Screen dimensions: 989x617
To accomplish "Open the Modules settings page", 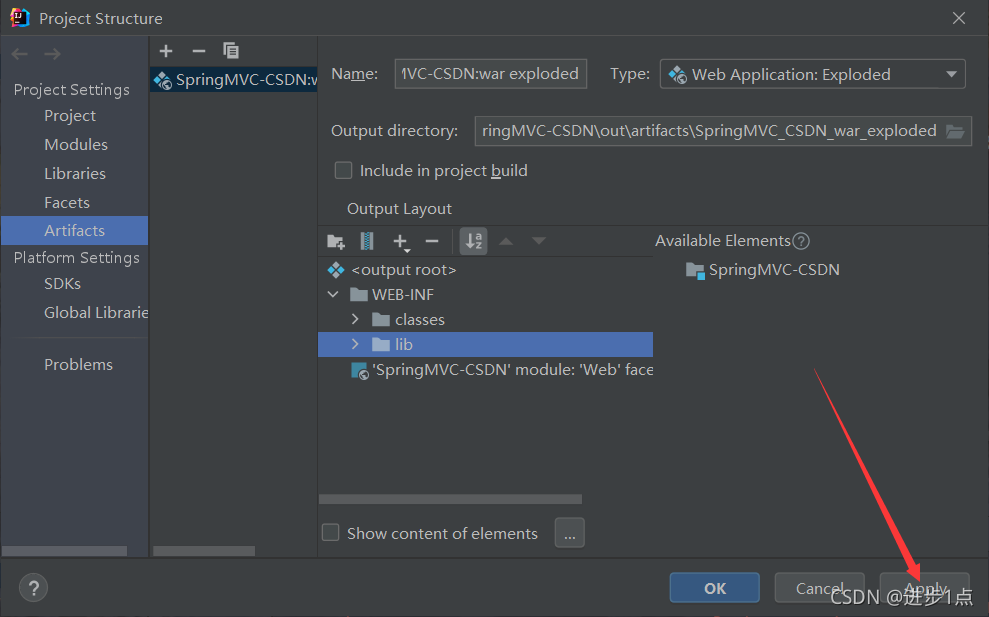I will pos(76,144).
